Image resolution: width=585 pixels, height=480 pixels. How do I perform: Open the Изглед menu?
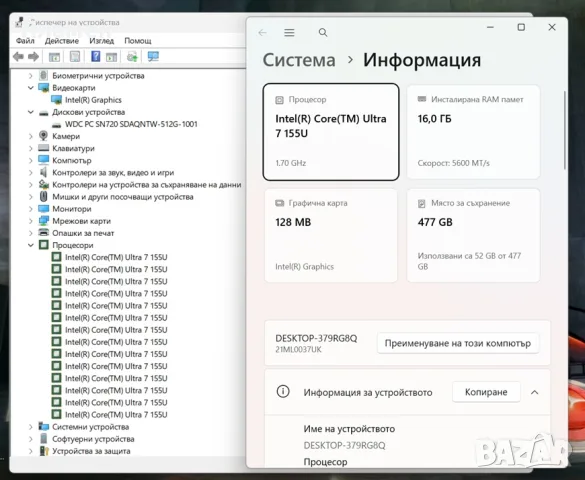point(101,41)
